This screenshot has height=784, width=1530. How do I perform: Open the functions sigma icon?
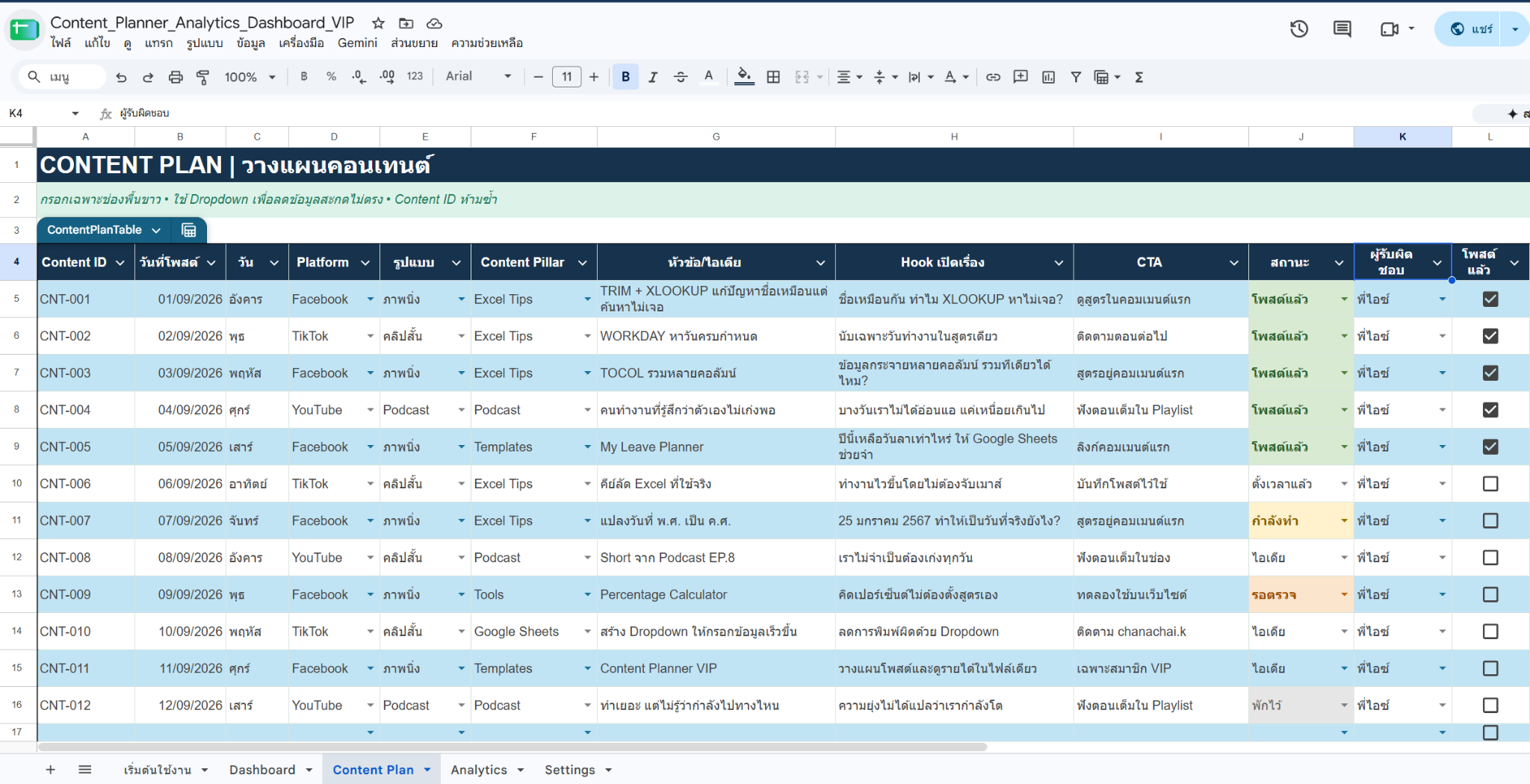point(1139,77)
